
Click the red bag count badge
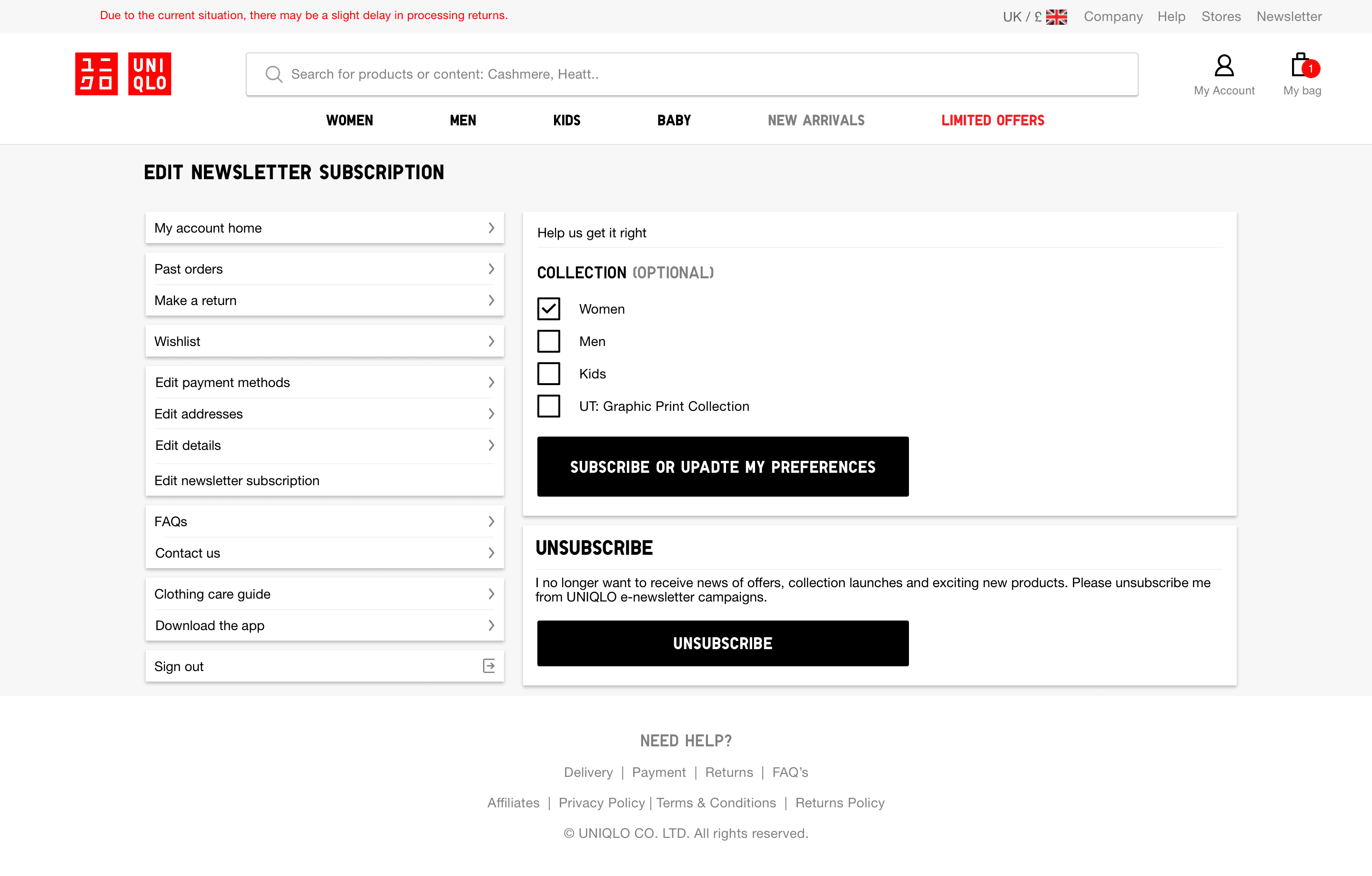[1311, 69]
